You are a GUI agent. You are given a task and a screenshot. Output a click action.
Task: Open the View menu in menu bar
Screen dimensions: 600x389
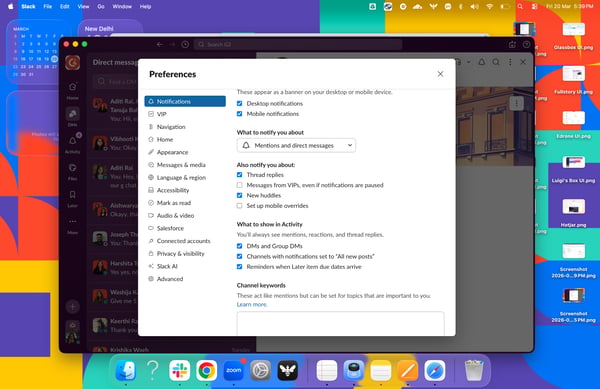pos(83,7)
